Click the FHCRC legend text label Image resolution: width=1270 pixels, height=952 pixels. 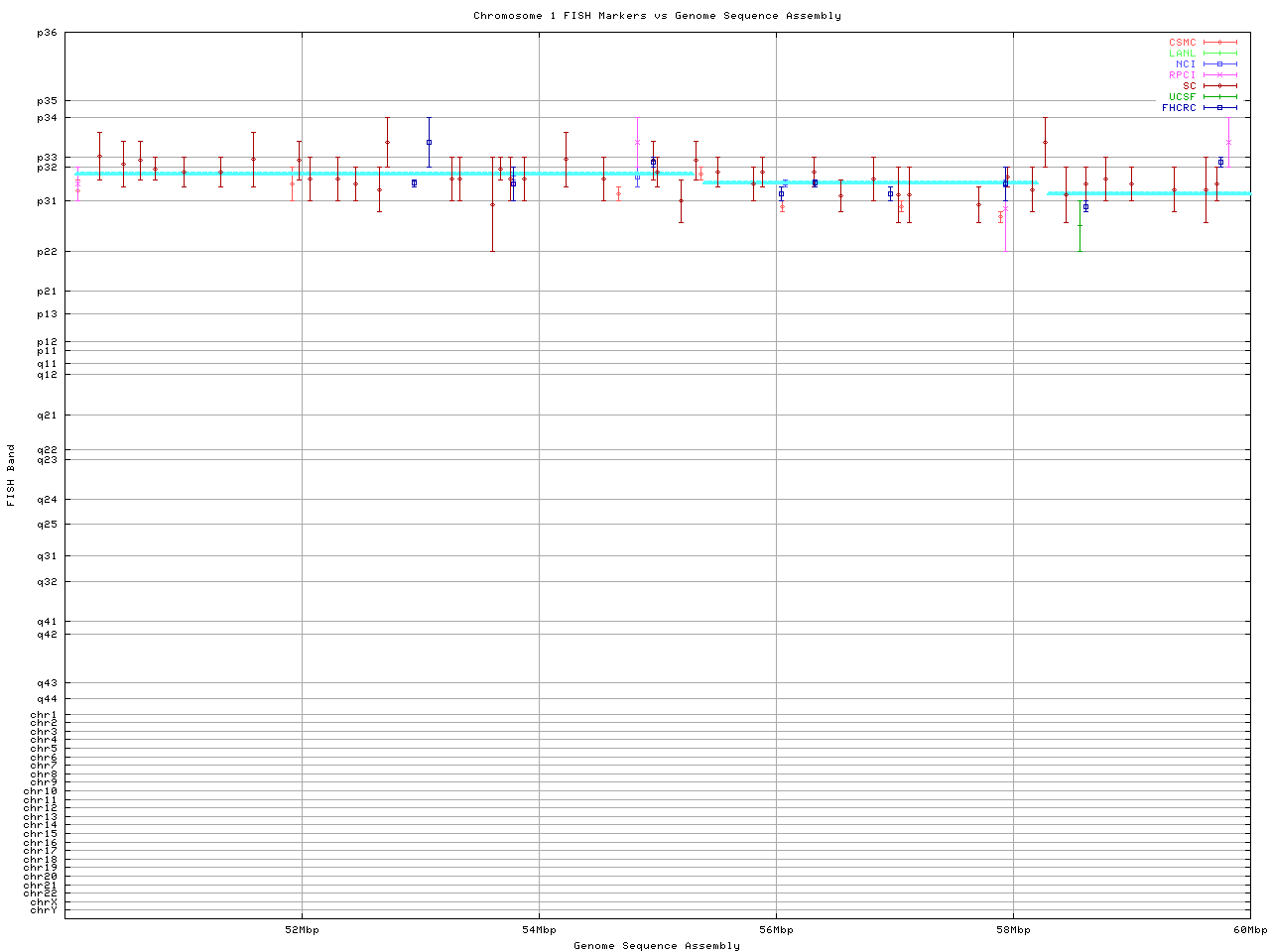[x=1179, y=108]
